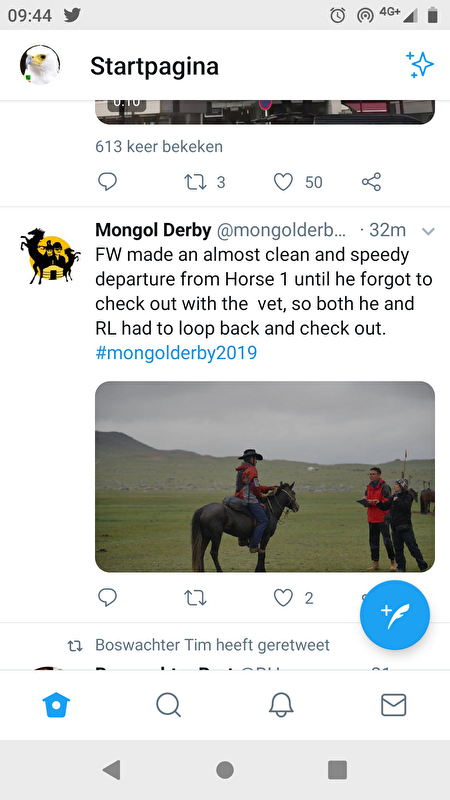Share the video tweet
450x800 pixels.
pyautogui.click(x=371, y=182)
